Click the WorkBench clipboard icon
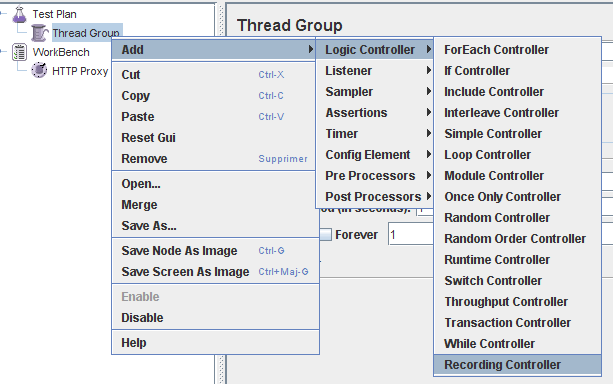This screenshot has width=613, height=384. point(20,52)
